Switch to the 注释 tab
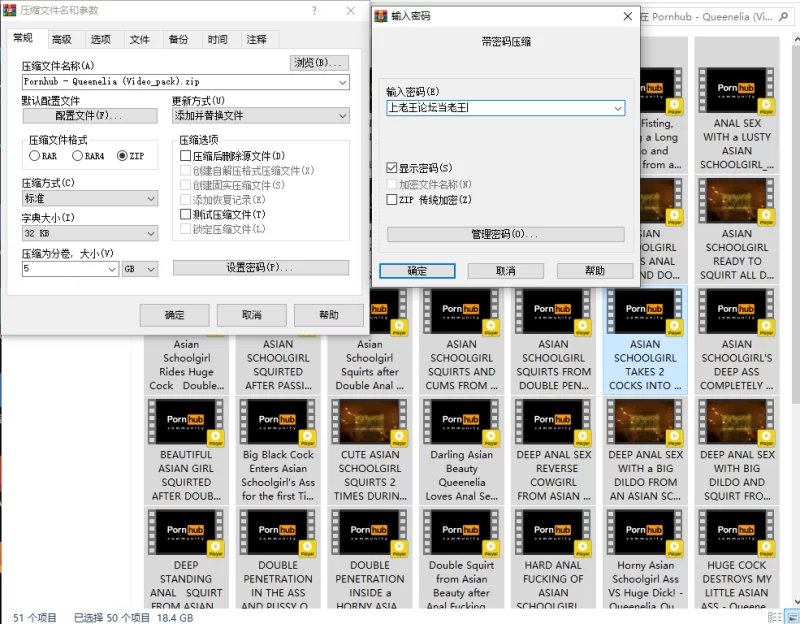Screen dimensions: 800x624 (x=257, y=39)
